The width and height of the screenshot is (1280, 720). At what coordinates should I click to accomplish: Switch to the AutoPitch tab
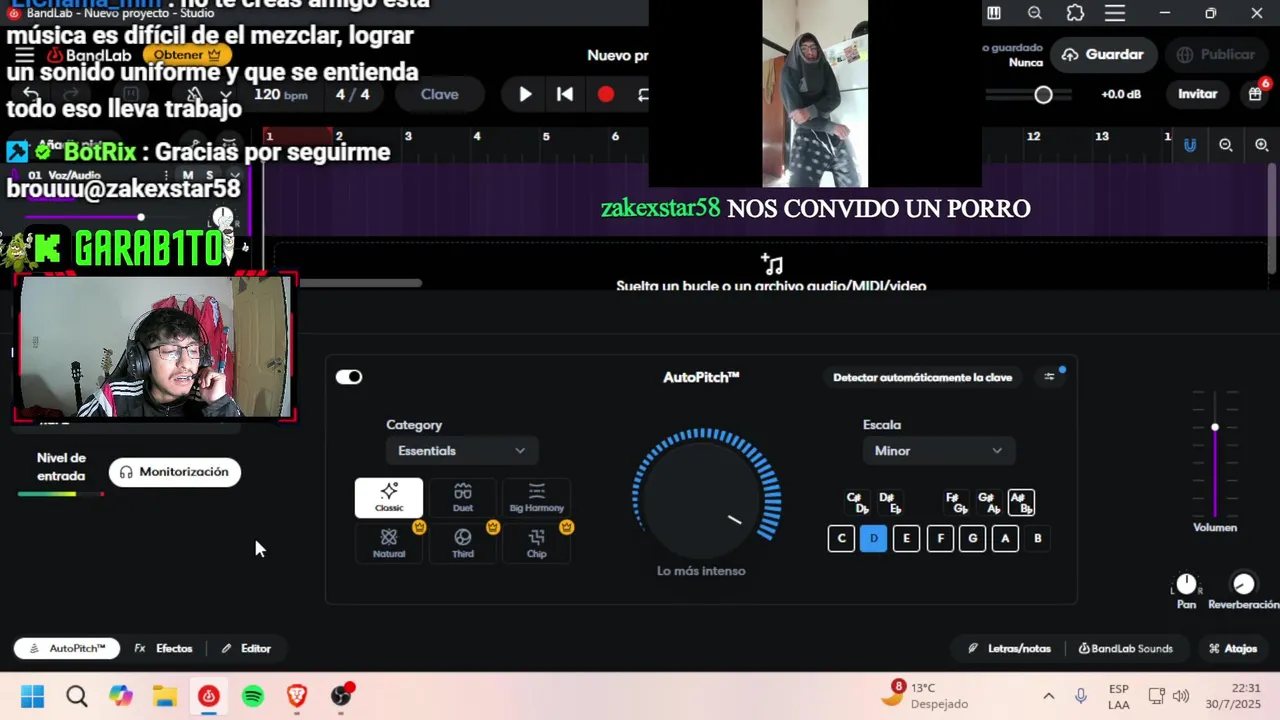[67, 648]
